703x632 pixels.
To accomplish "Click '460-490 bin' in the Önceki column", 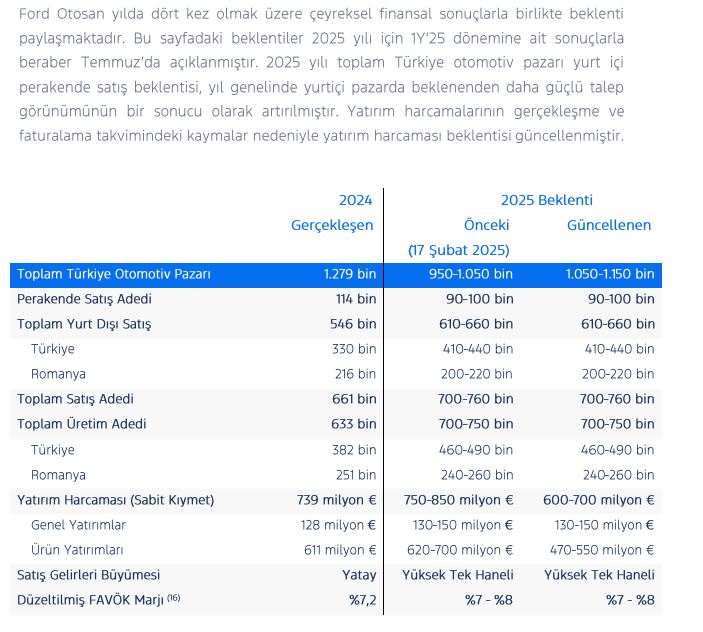I will click(476, 450).
